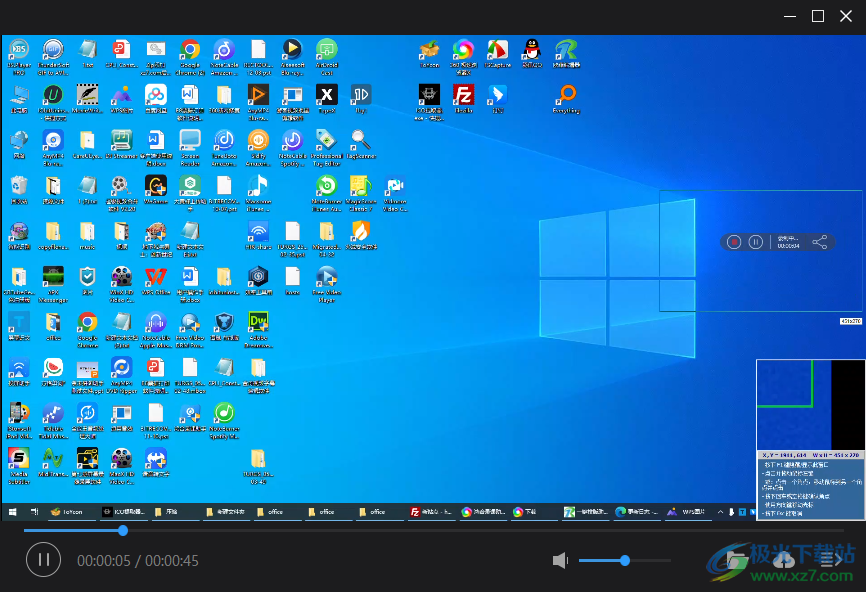866x592 pixels.
Task: Click the red stop recording button
Action: [734, 242]
